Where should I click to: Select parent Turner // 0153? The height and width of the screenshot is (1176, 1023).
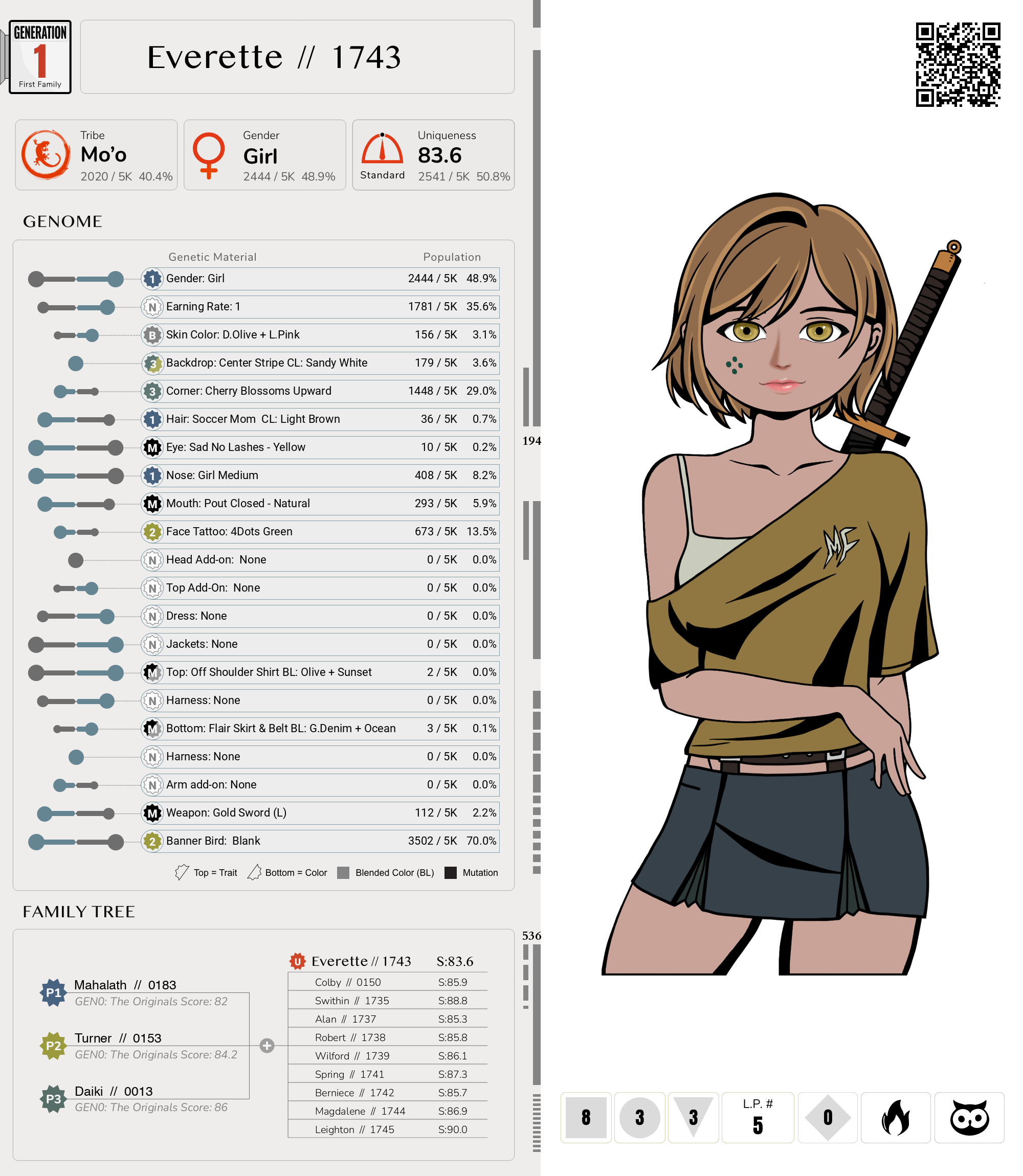click(118, 1038)
